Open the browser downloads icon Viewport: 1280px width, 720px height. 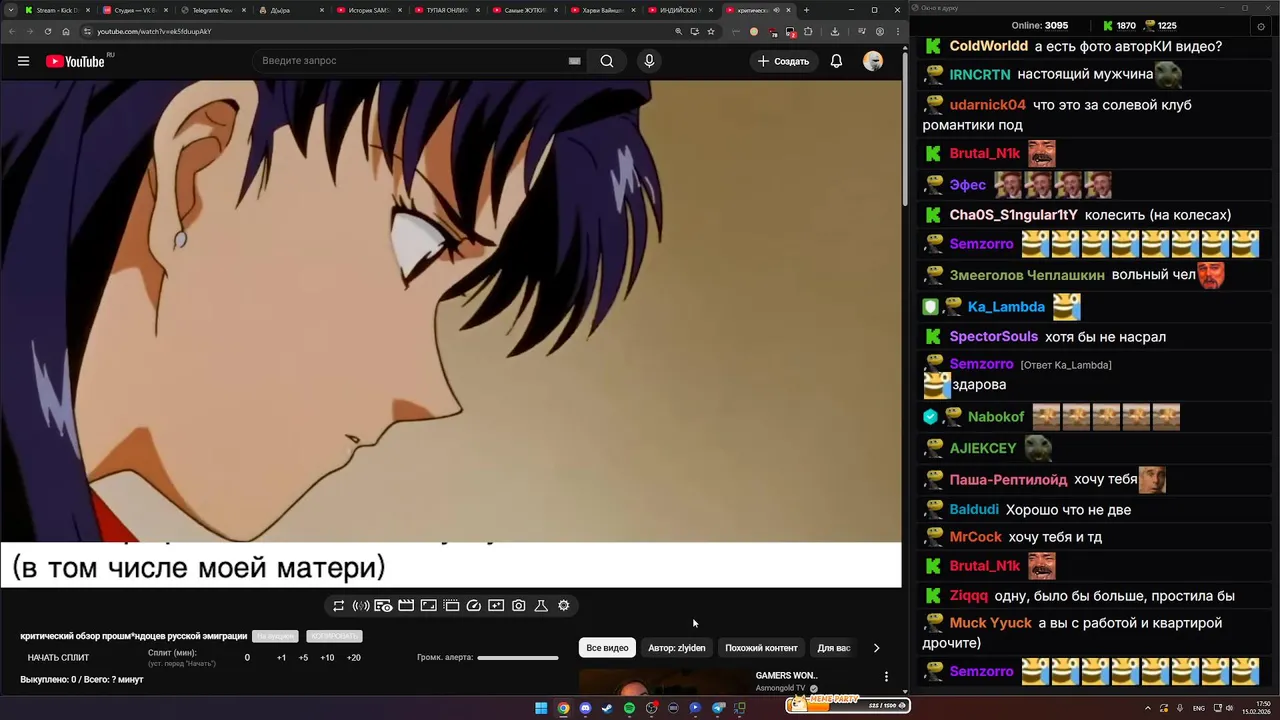pos(835,31)
